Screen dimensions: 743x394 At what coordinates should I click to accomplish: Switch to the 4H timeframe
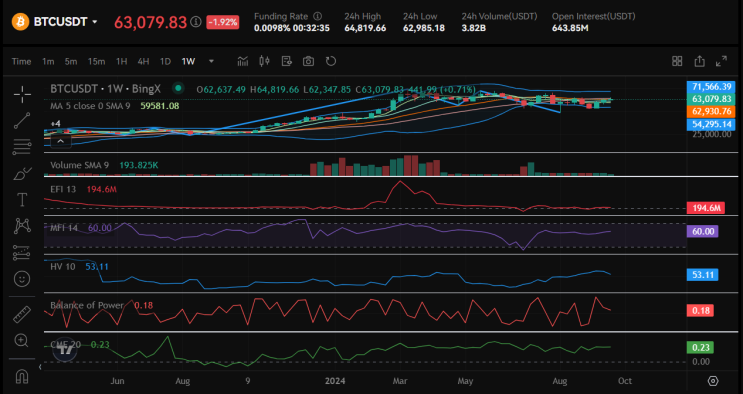tap(143, 61)
